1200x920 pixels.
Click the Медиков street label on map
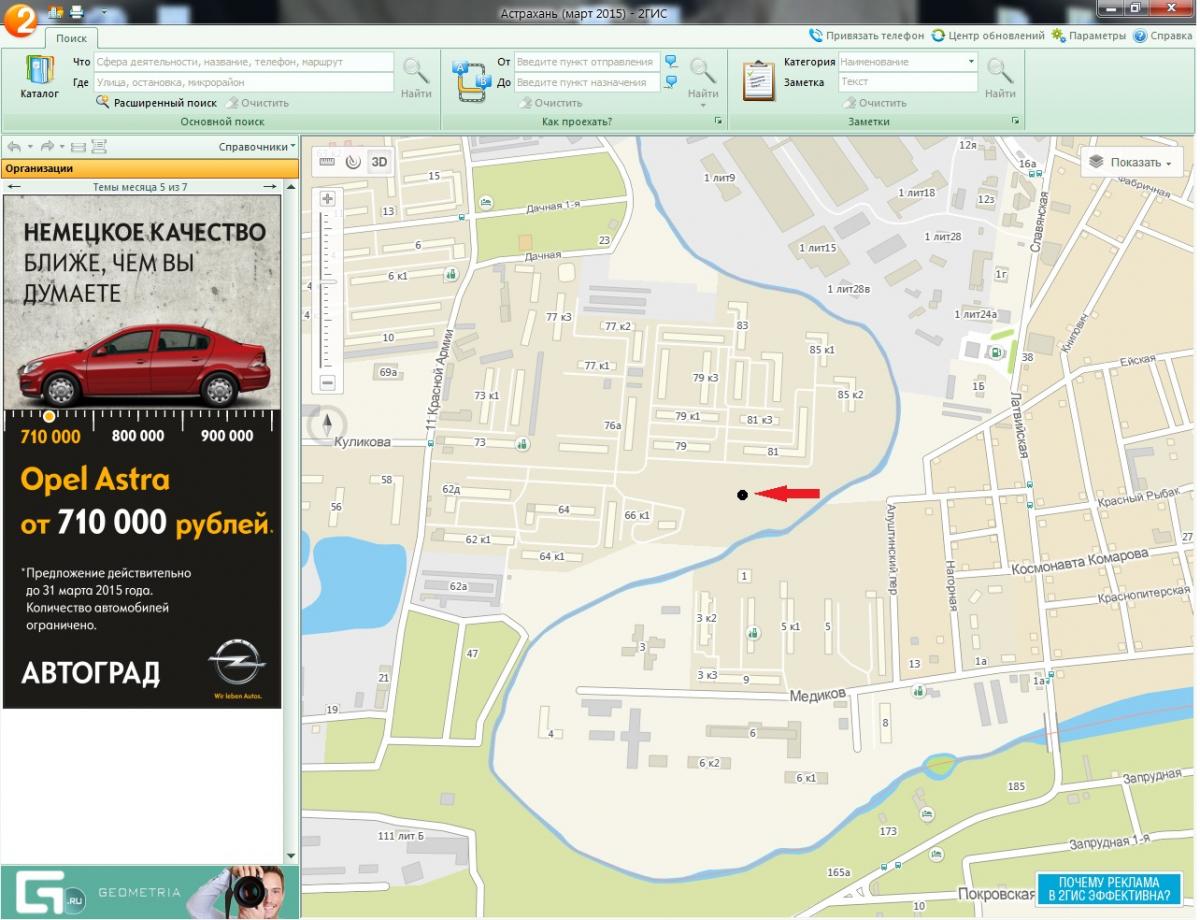[817, 695]
